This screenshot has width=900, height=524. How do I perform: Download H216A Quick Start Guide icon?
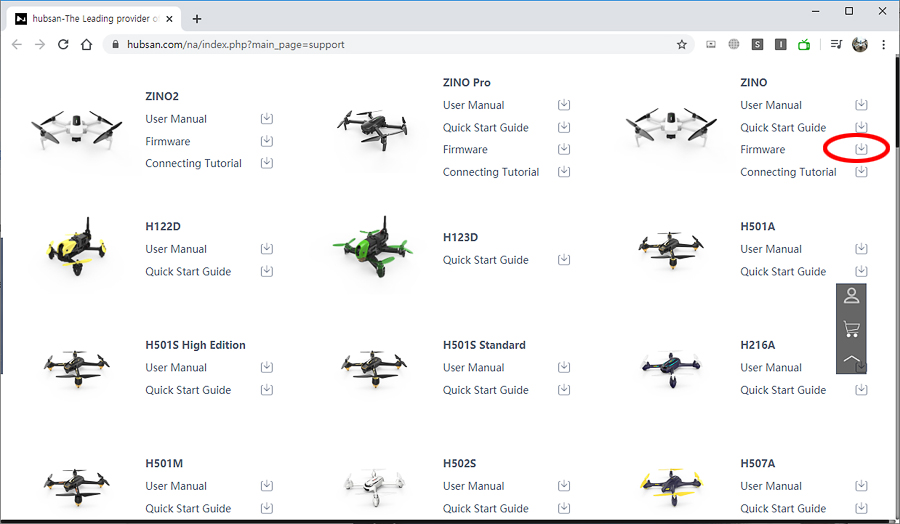pos(862,390)
